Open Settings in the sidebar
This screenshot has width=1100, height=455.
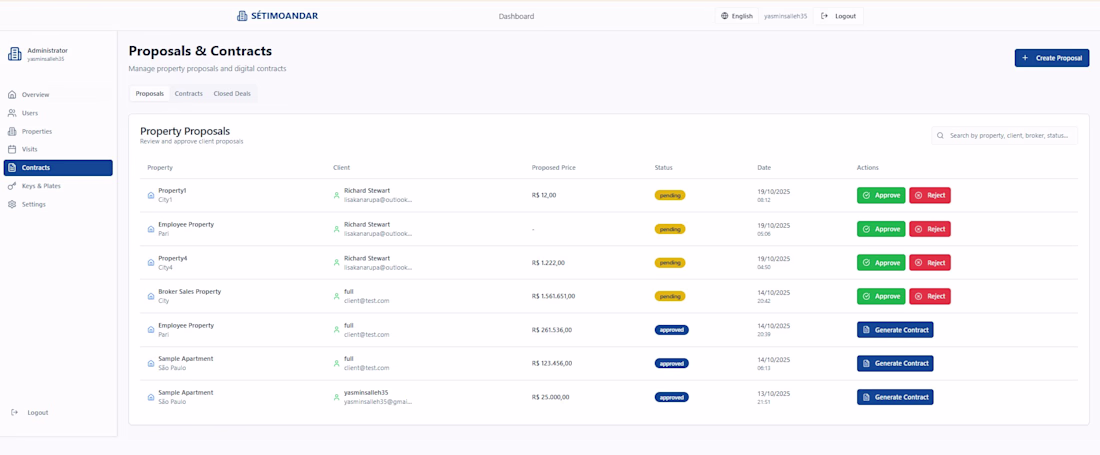pyautogui.click(x=58, y=204)
